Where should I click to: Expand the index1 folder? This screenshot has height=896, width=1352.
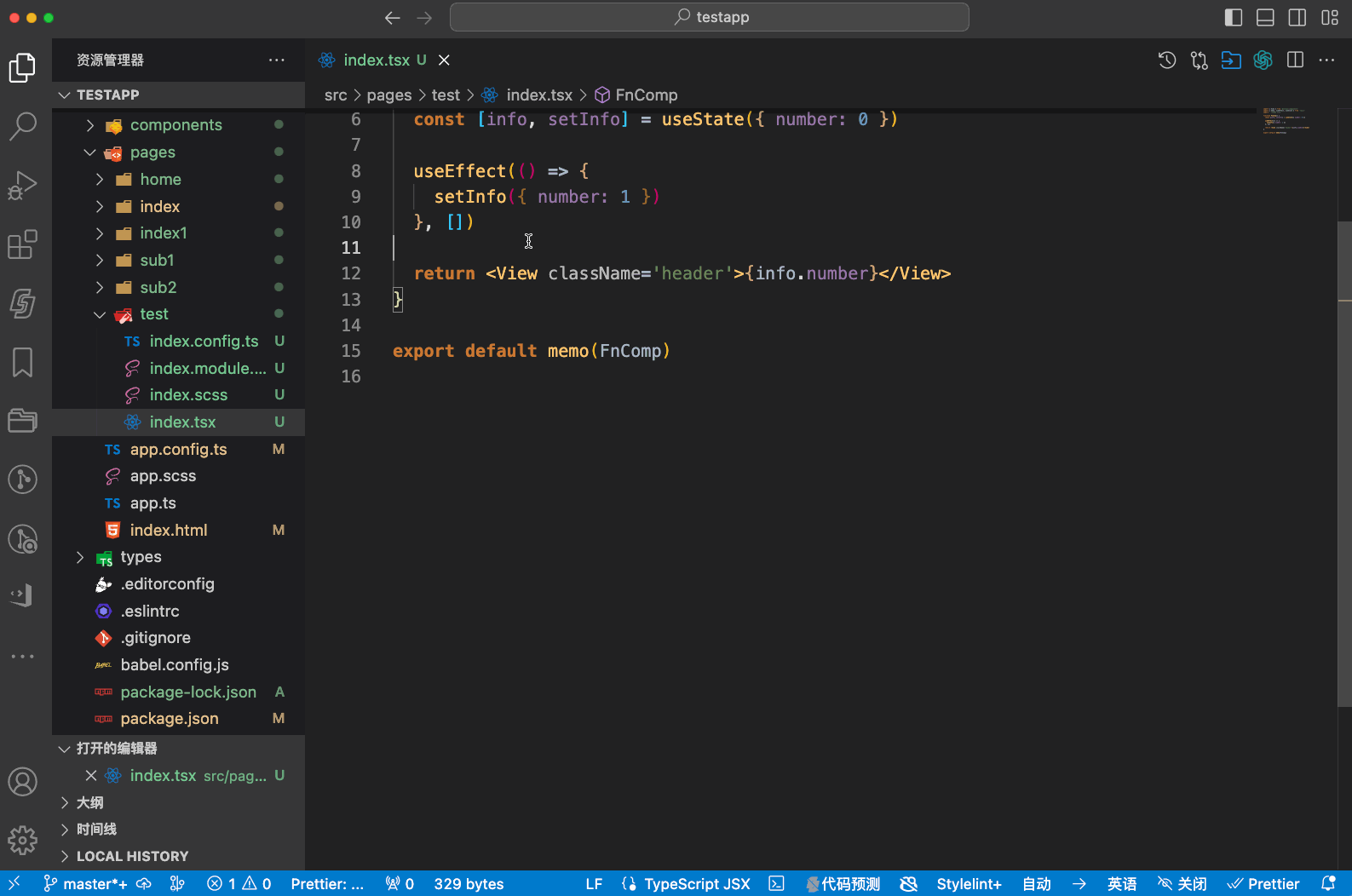click(x=179, y=233)
